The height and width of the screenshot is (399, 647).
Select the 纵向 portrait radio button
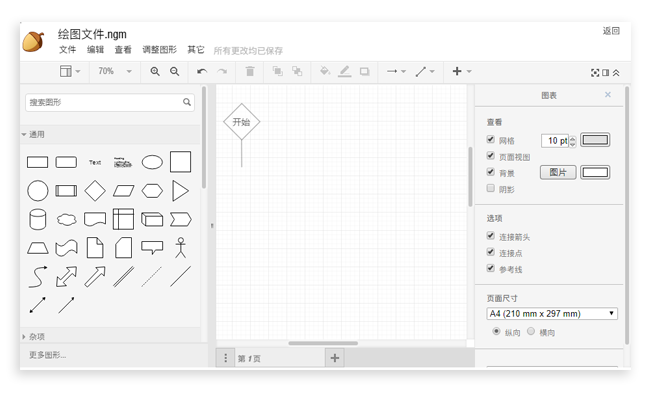[x=496, y=331]
